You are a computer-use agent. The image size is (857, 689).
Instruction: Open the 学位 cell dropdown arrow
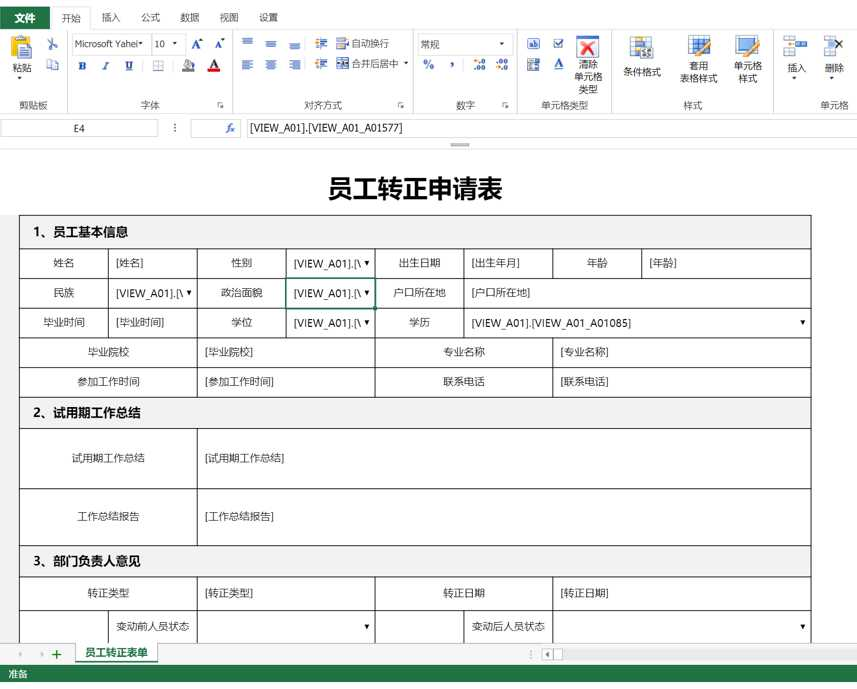coord(367,322)
